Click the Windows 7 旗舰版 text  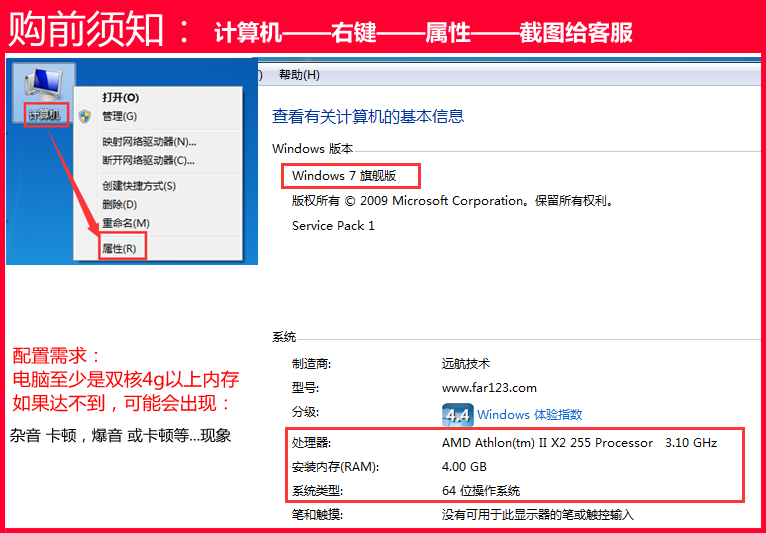[344, 176]
